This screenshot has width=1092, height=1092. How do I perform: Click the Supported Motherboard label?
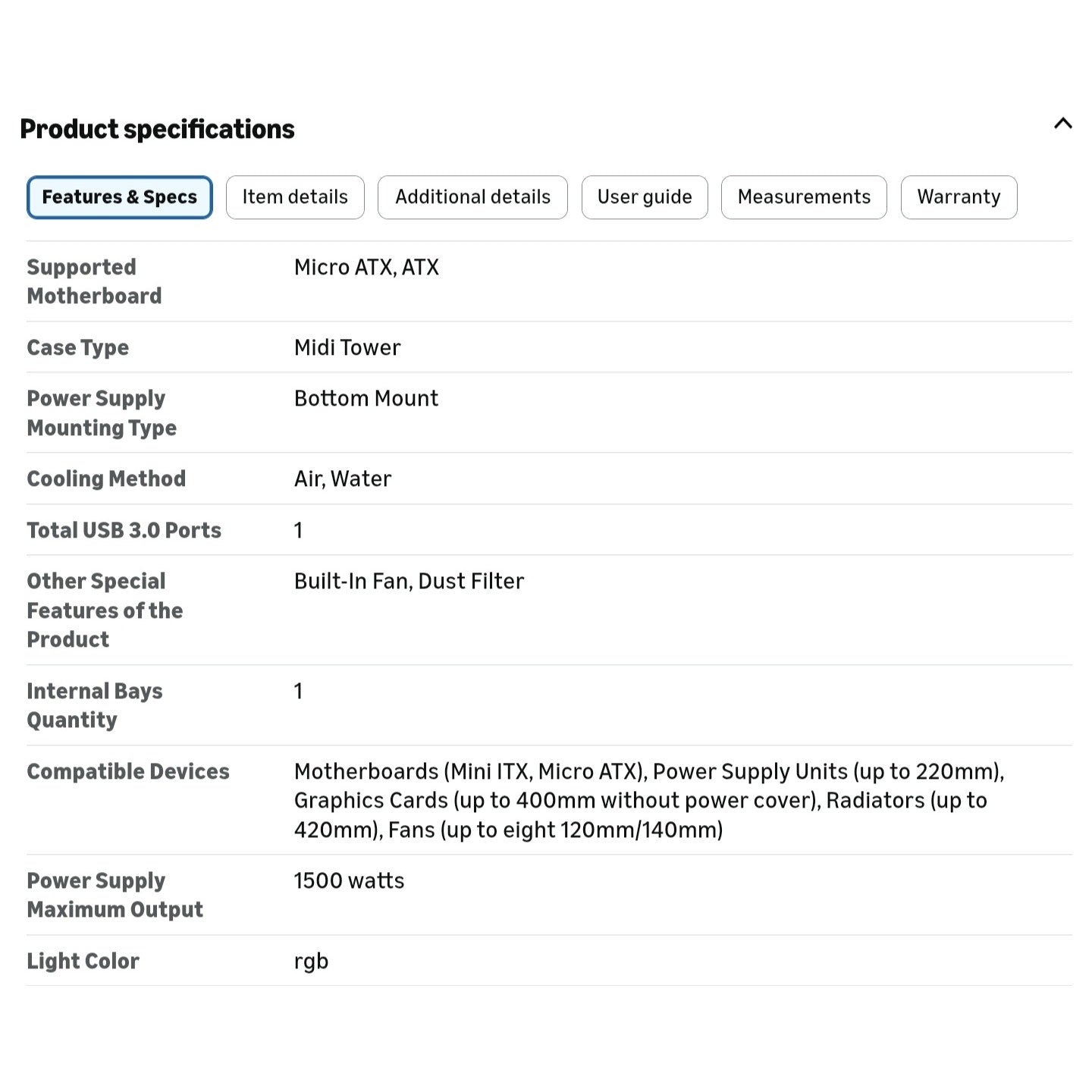click(94, 281)
